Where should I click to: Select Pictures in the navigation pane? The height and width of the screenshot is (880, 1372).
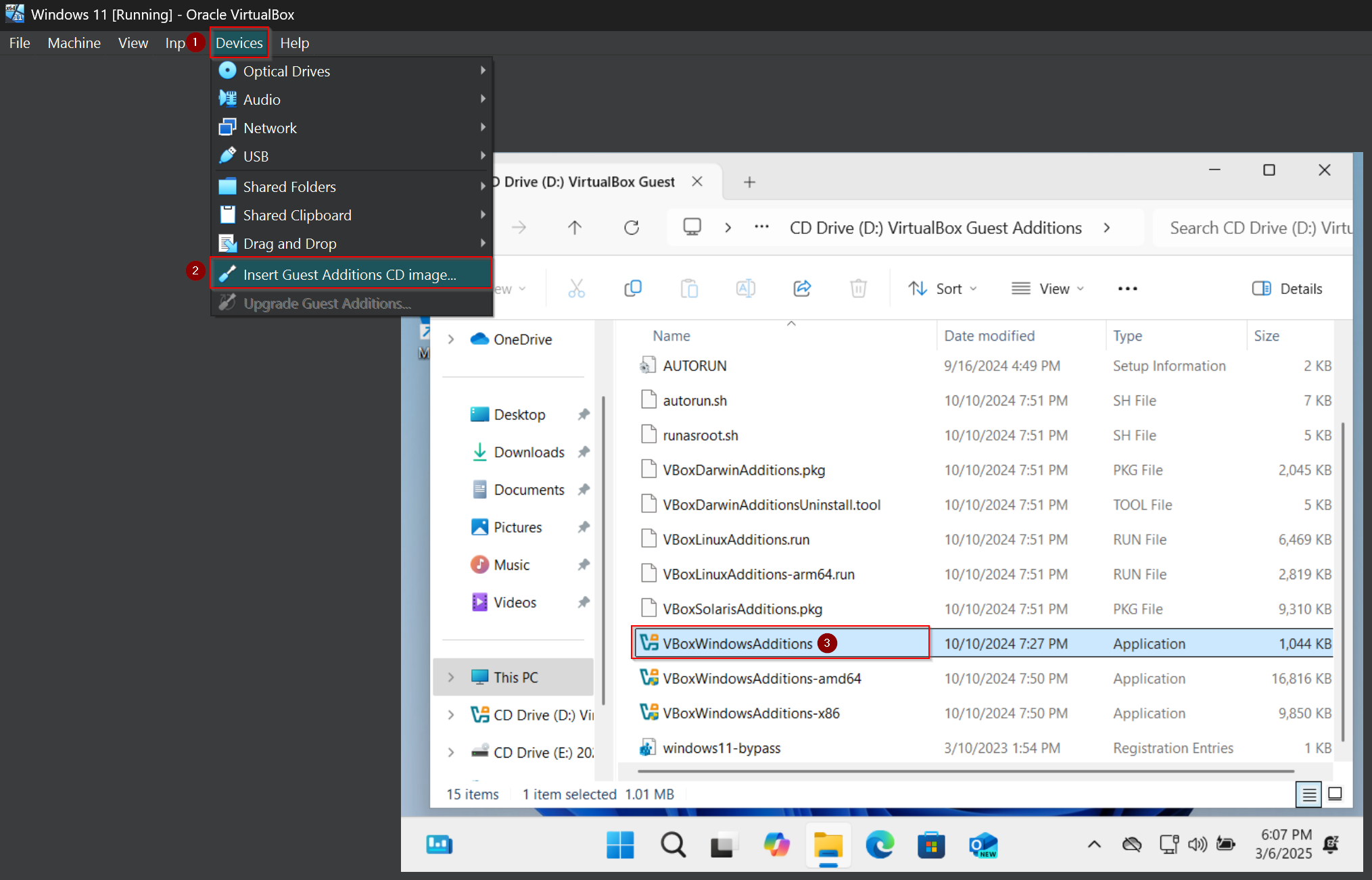point(518,527)
